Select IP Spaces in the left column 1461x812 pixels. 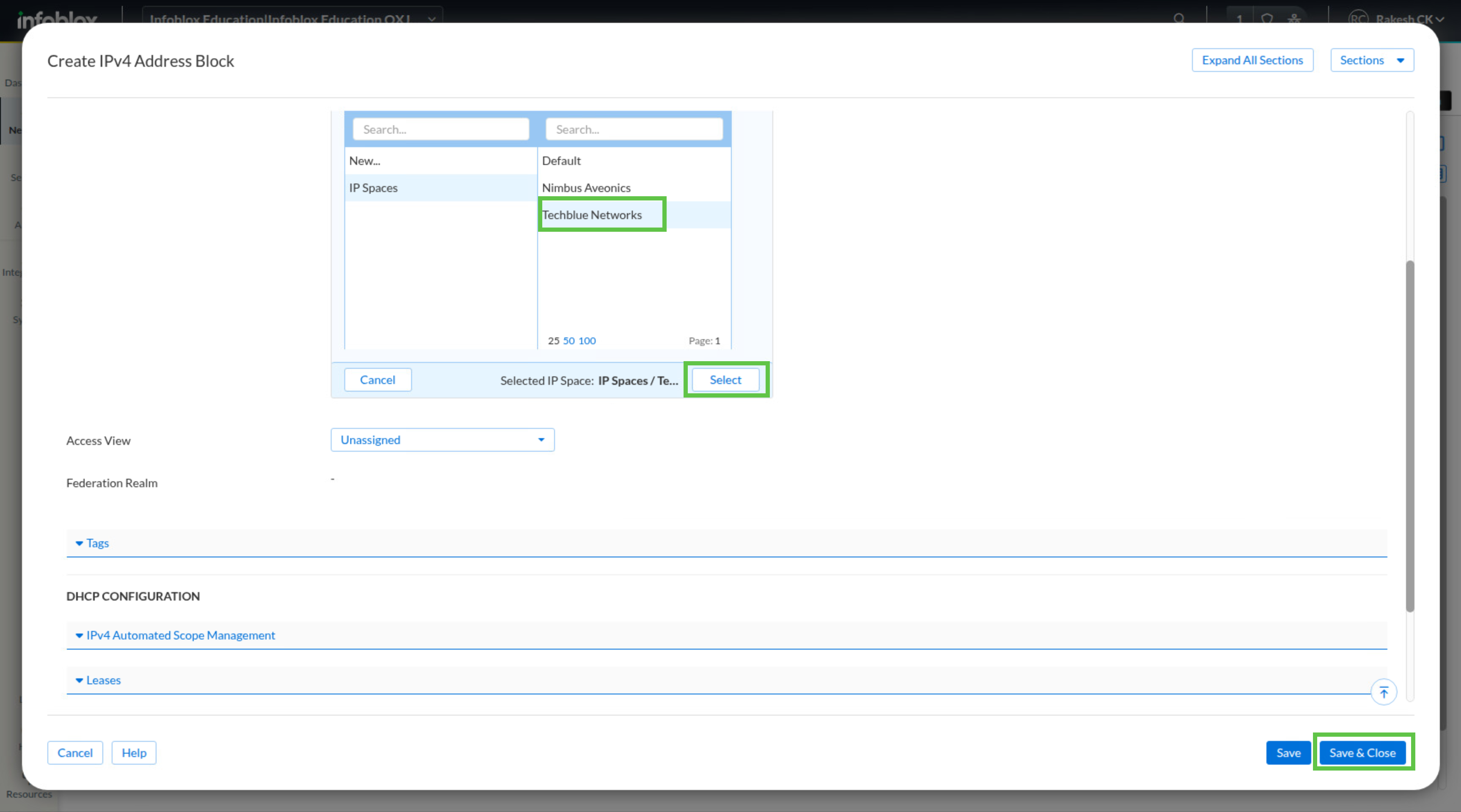[x=441, y=188]
